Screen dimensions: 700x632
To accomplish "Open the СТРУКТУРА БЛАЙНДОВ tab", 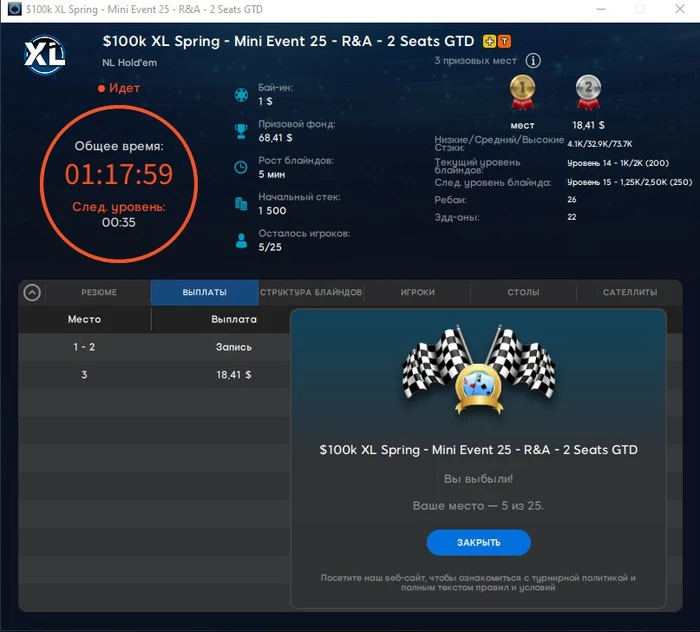I will [x=311, y=292].
